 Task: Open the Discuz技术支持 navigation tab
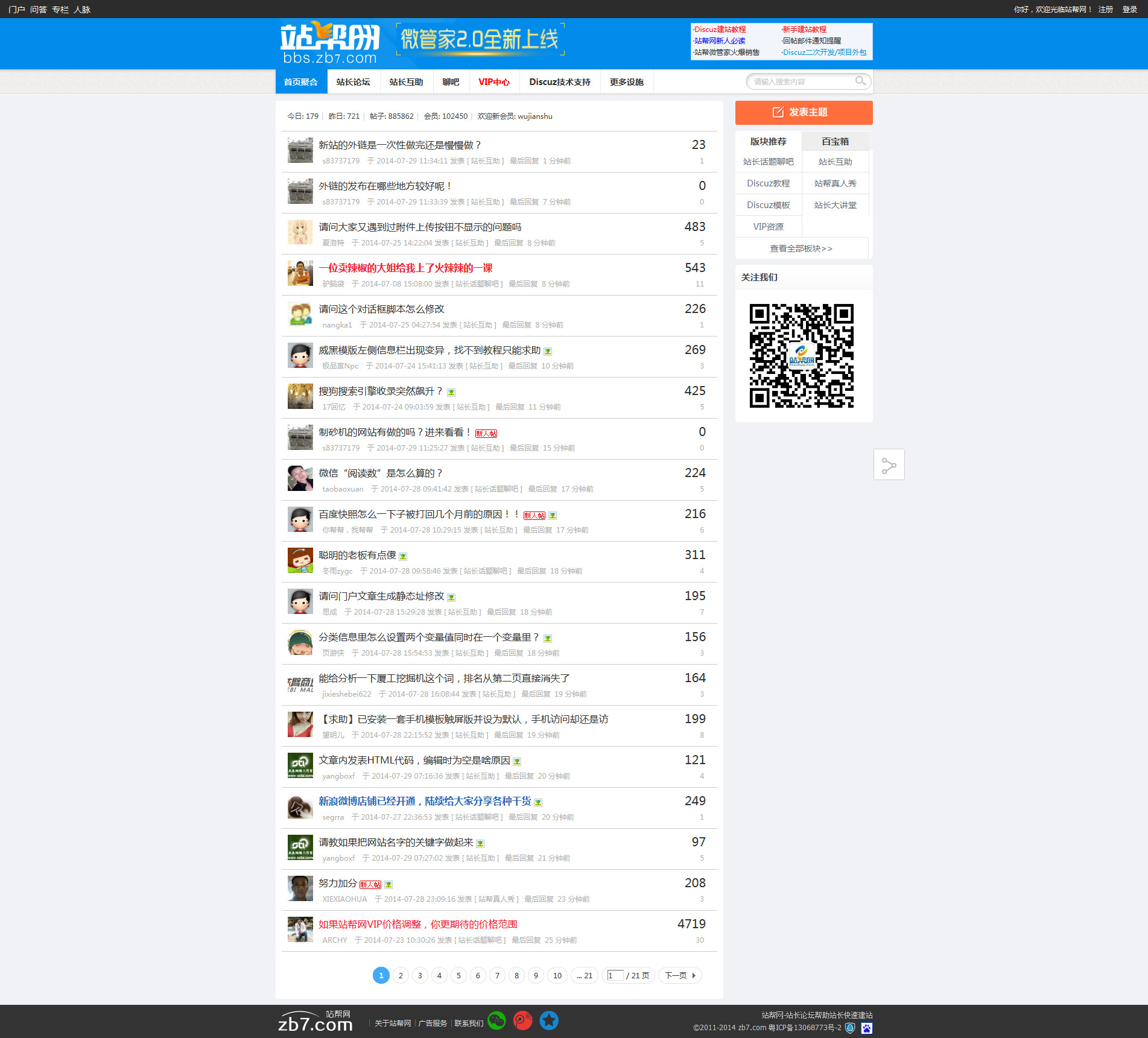[560, 82]
